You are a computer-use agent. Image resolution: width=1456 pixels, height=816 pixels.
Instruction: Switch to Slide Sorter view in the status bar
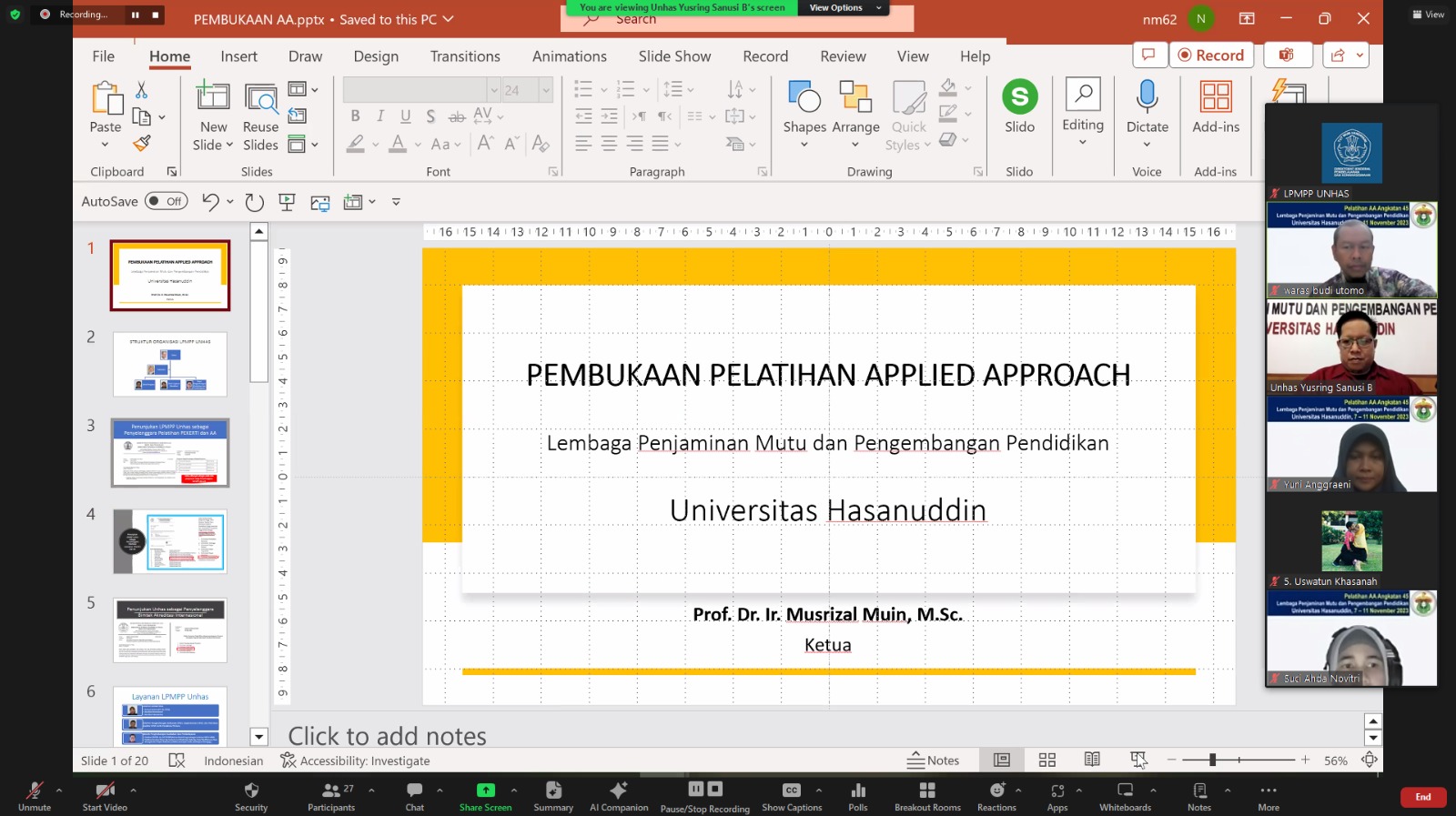click(1047, 760)
